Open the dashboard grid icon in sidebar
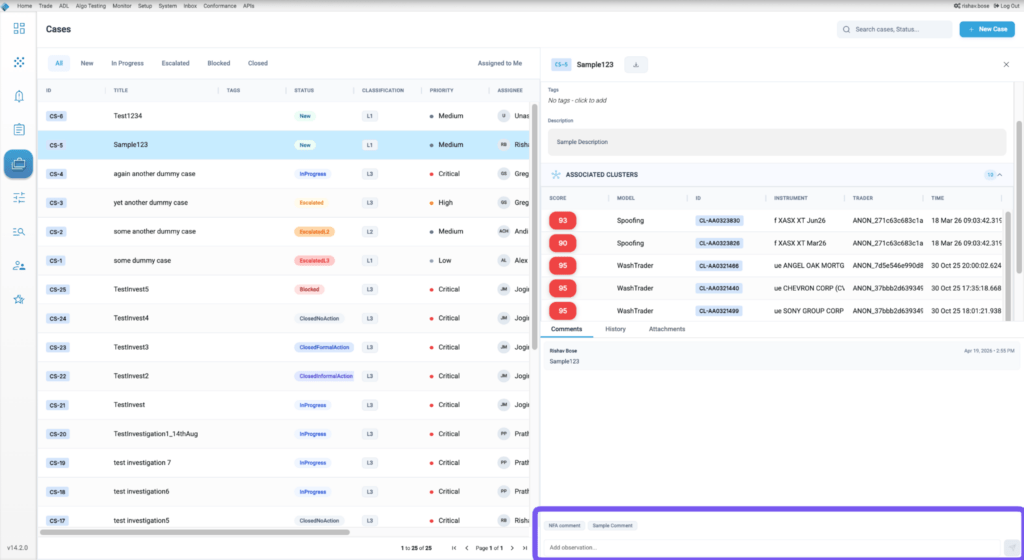This screenshot has width=1024, height=560. pyautogui.click(x=19, y=29)
